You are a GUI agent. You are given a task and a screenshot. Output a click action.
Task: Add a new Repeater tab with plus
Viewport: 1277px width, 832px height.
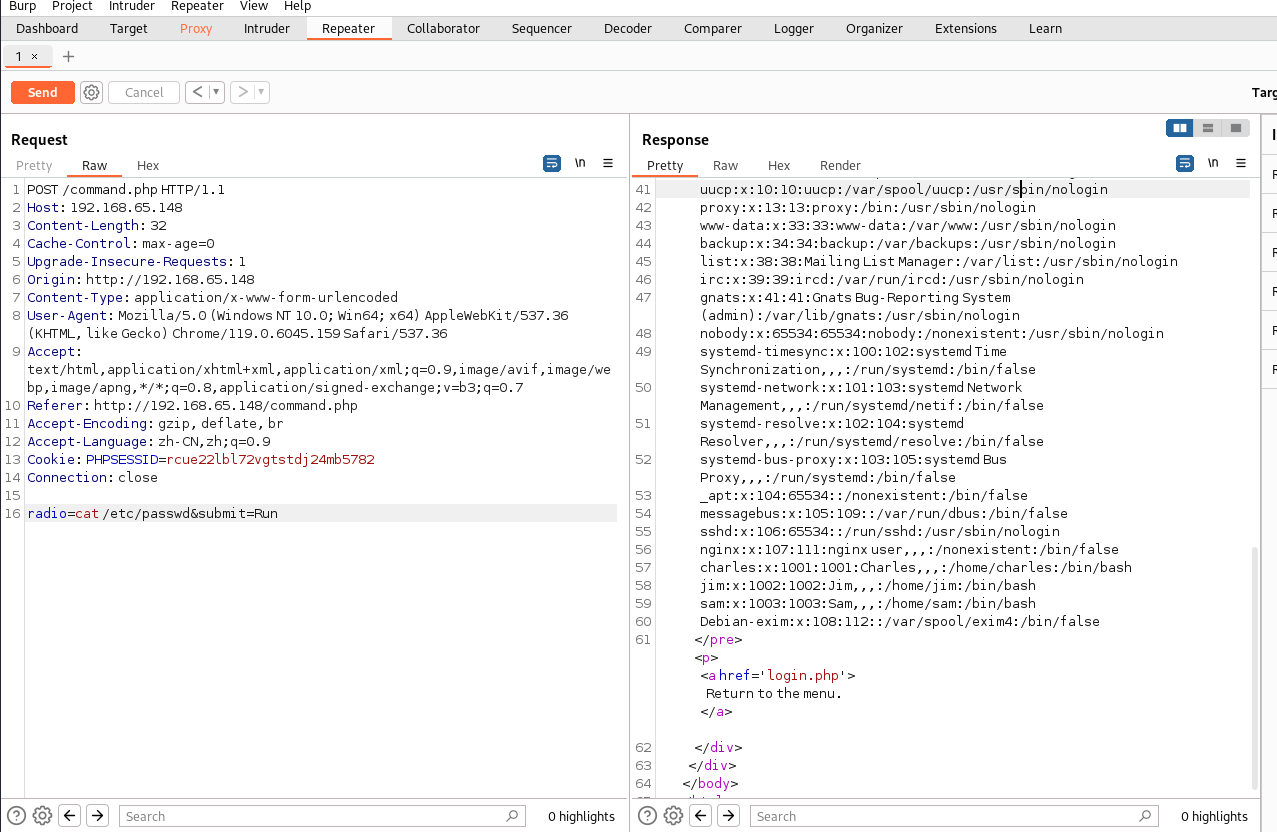pyautogui.click(x=68, y=57)
